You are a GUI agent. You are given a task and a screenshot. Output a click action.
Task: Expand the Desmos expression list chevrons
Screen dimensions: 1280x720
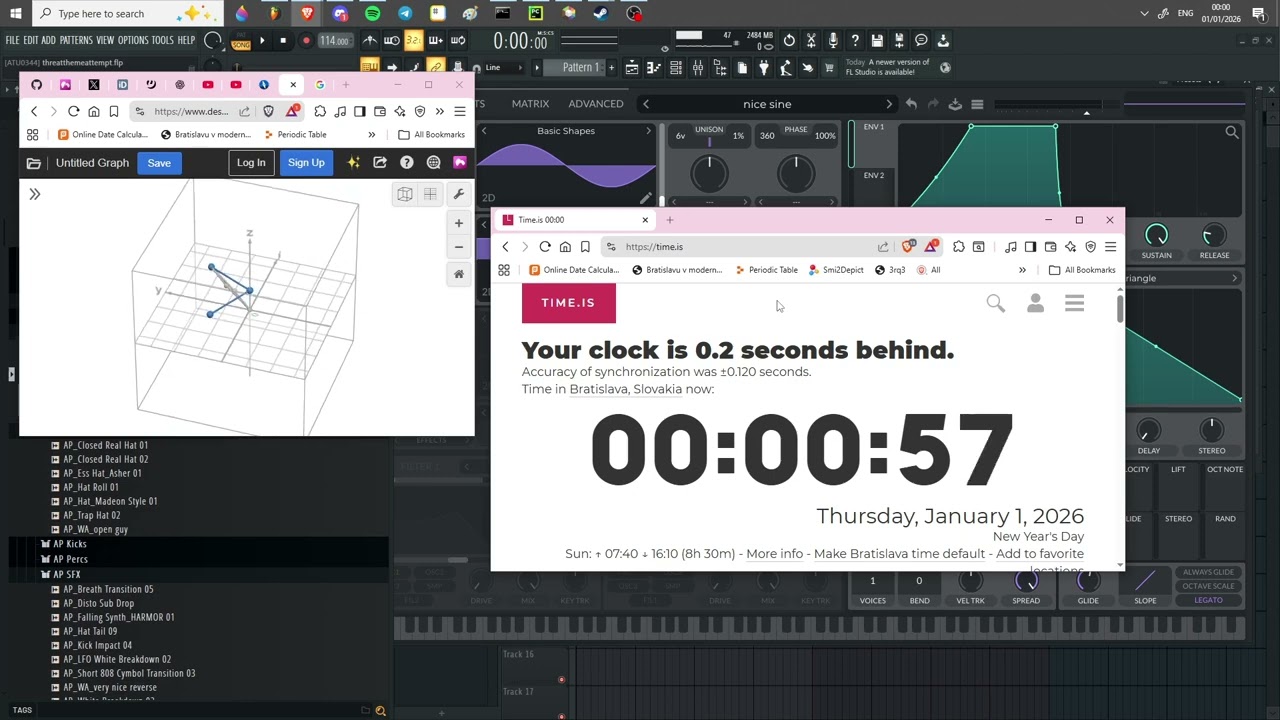[x=34, y=194]
